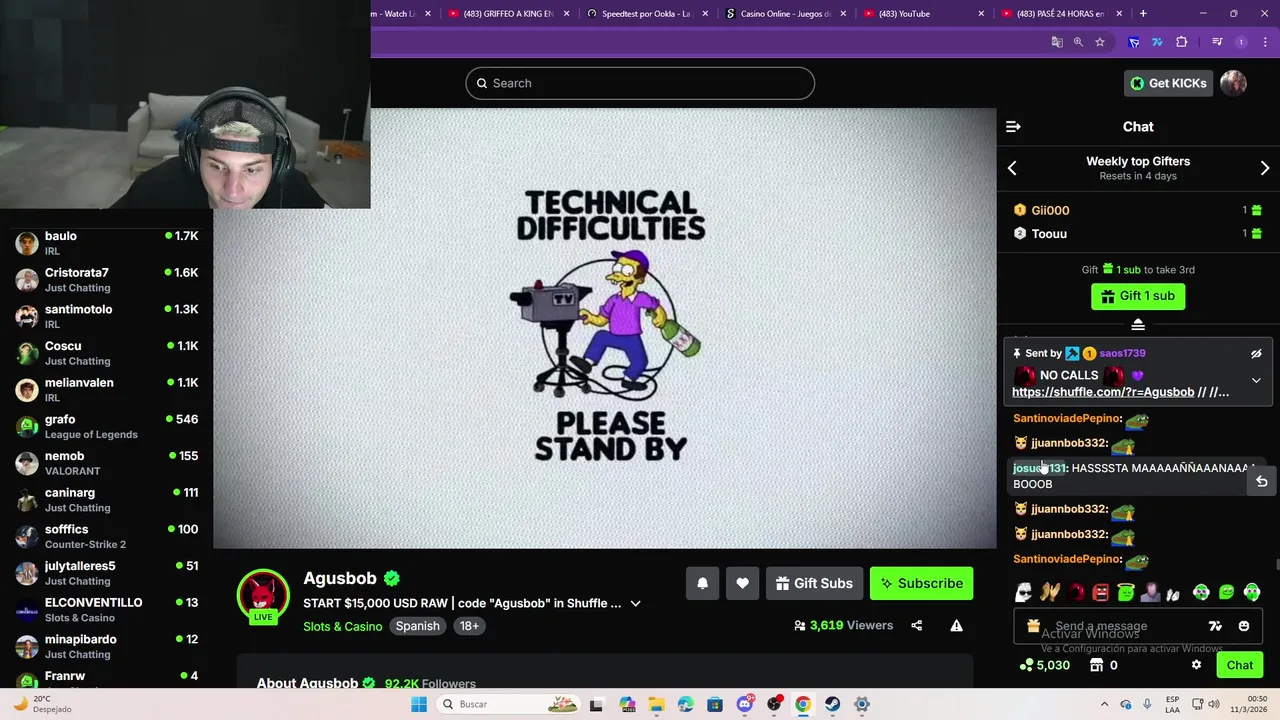The height and width of the screenshot is (720, 1280).
Task: Focus the Kick search box
Action: coord(640,83)
